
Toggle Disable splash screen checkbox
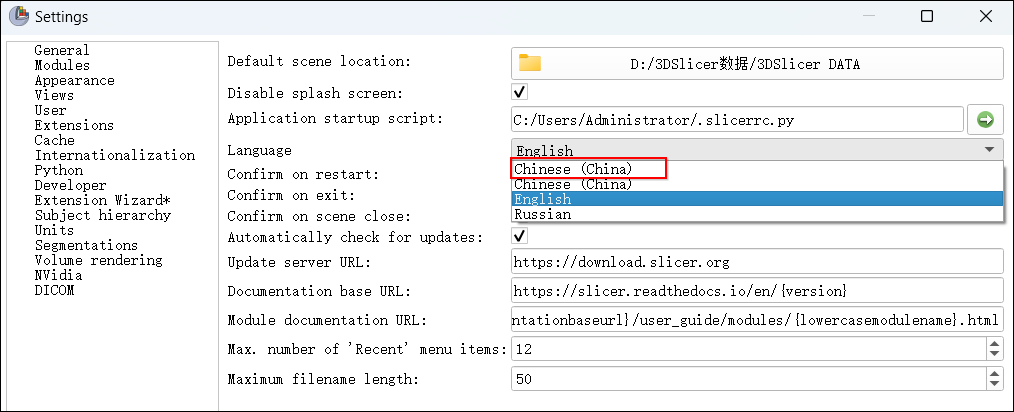coord(519,93)
